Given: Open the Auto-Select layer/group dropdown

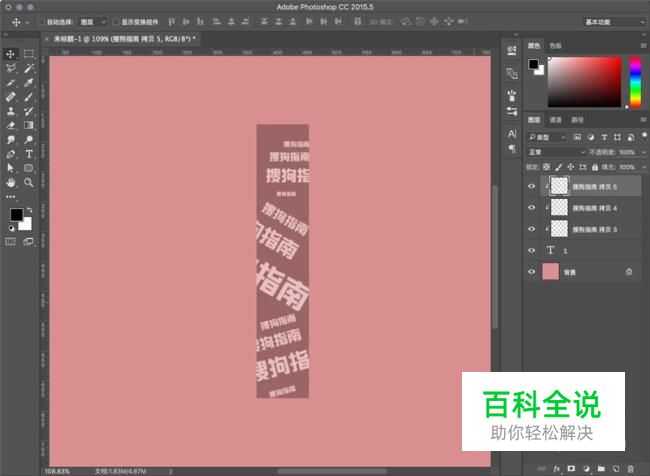Looking at the screenshot, I should 92,22.
